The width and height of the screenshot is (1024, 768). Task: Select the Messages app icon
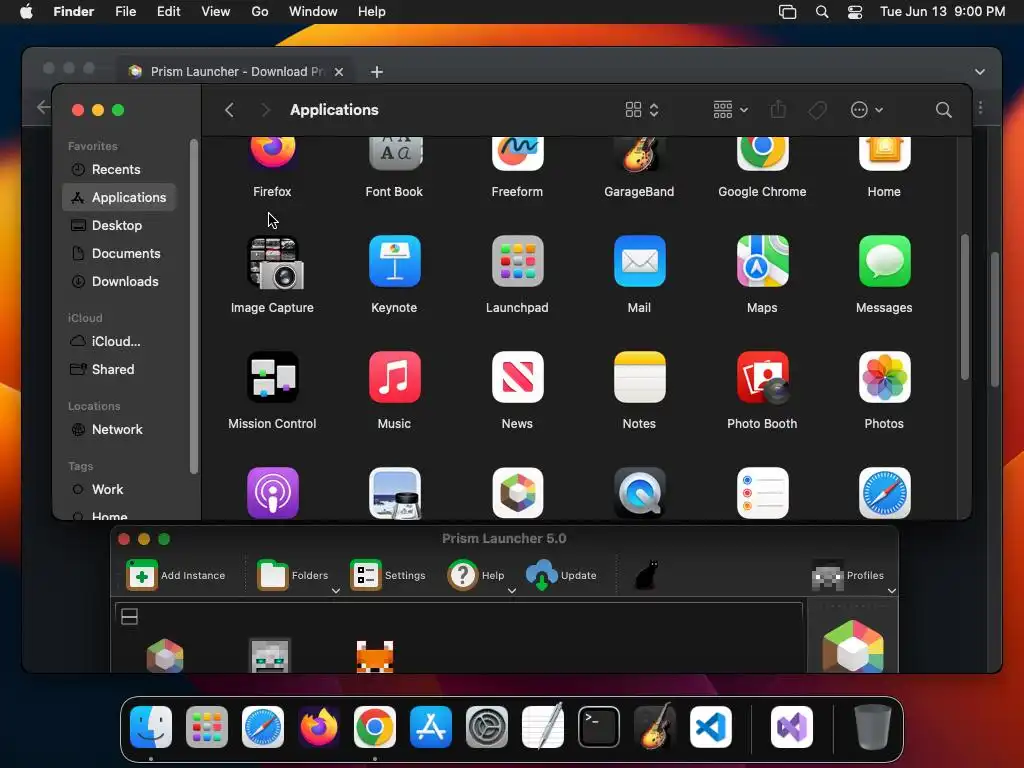884,261
